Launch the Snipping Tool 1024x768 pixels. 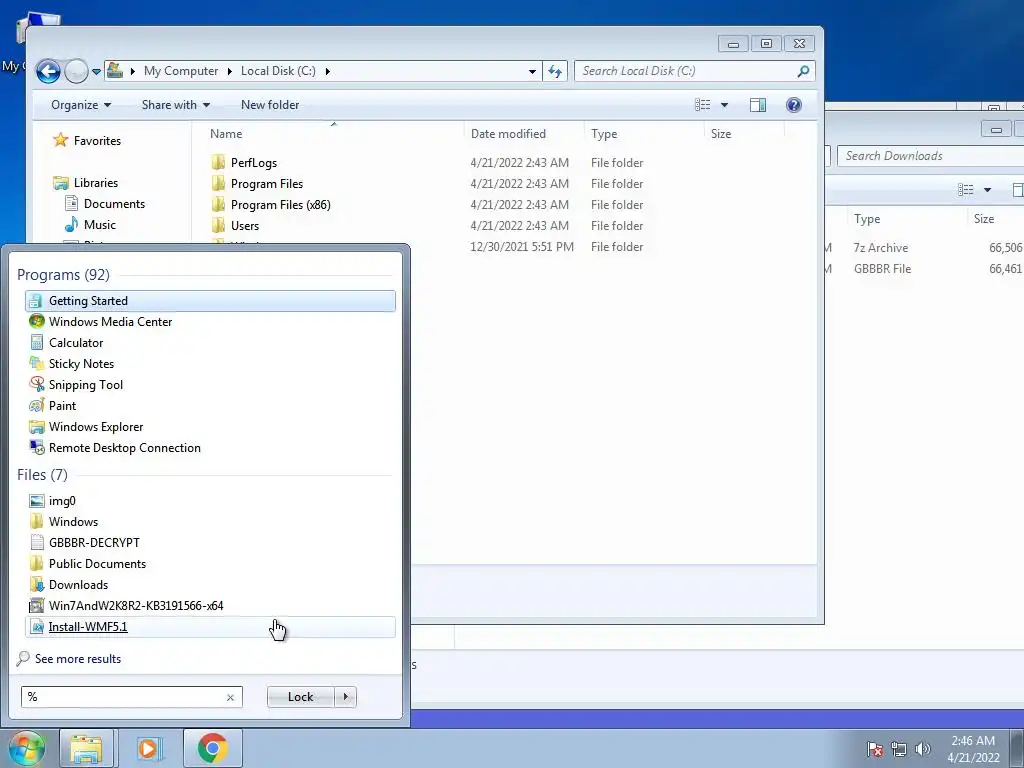tap(210, 384)
